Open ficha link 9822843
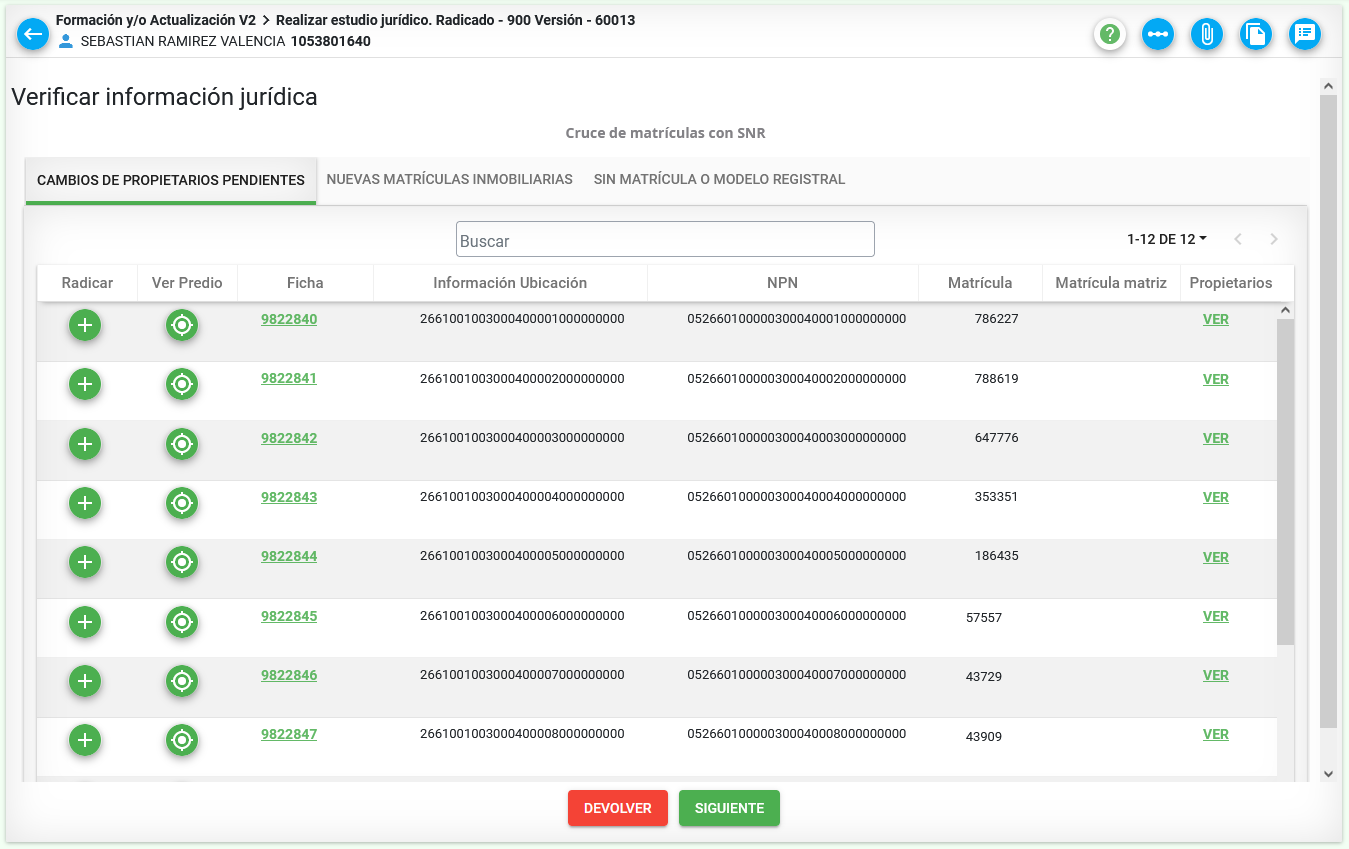Image resolution: width=1349 pixels, height=849 pixels. (x=289, y=497)
